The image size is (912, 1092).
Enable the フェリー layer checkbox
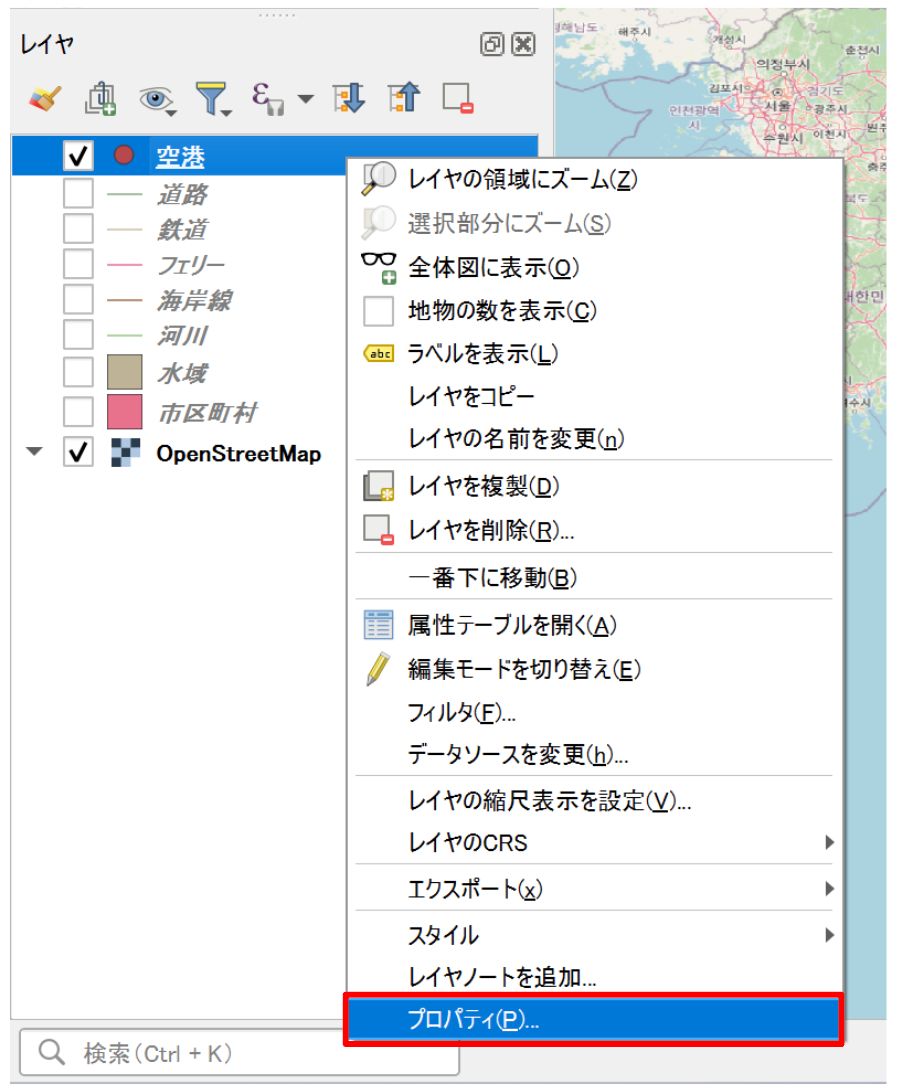[78, 264]
